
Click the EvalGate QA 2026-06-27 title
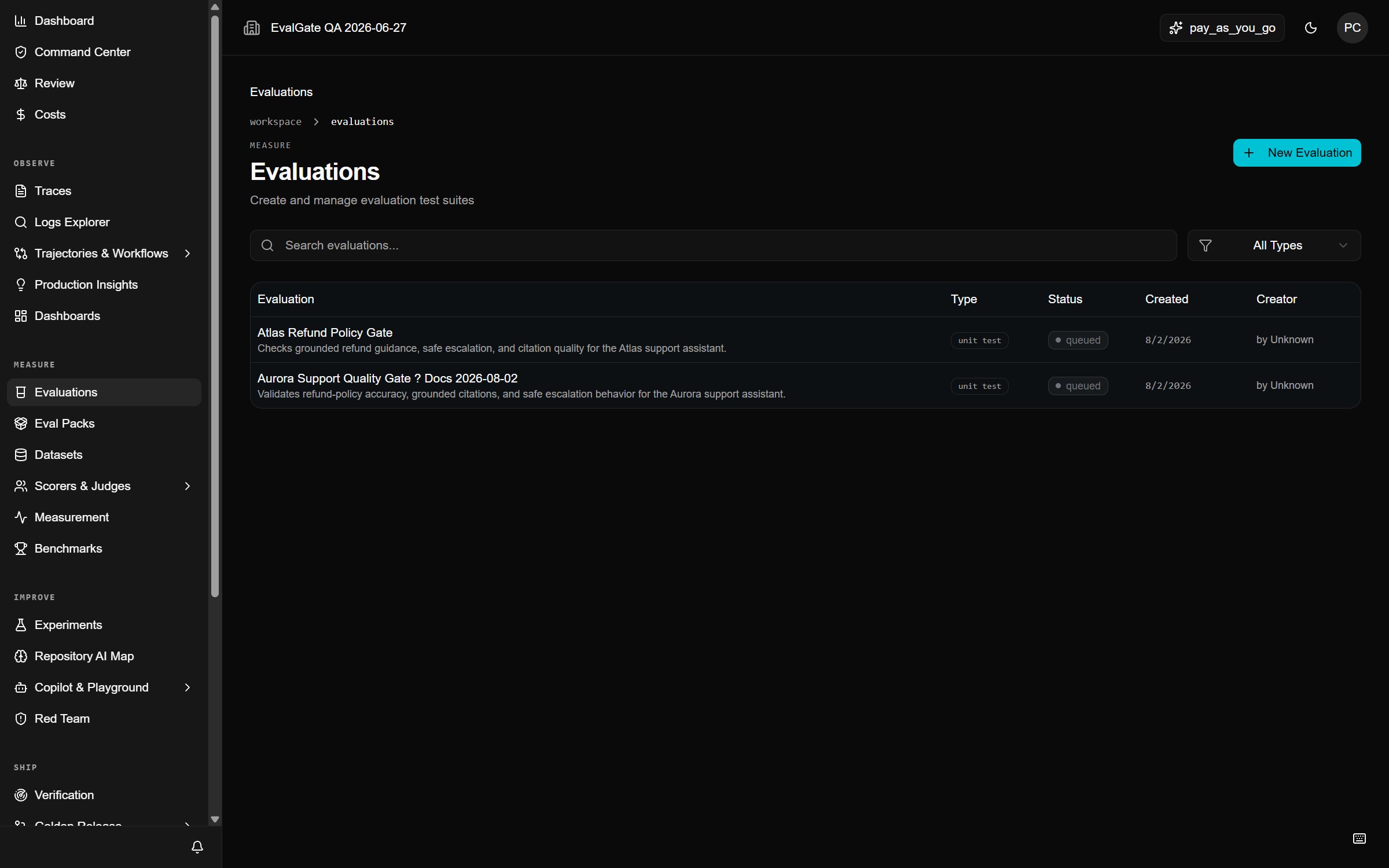339,28
